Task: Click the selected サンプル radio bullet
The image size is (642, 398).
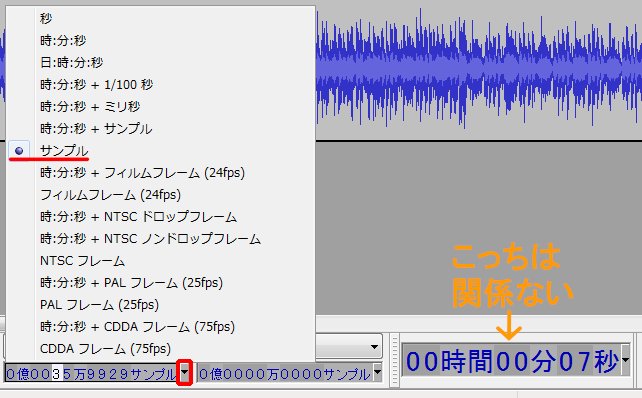Action: 19,151
